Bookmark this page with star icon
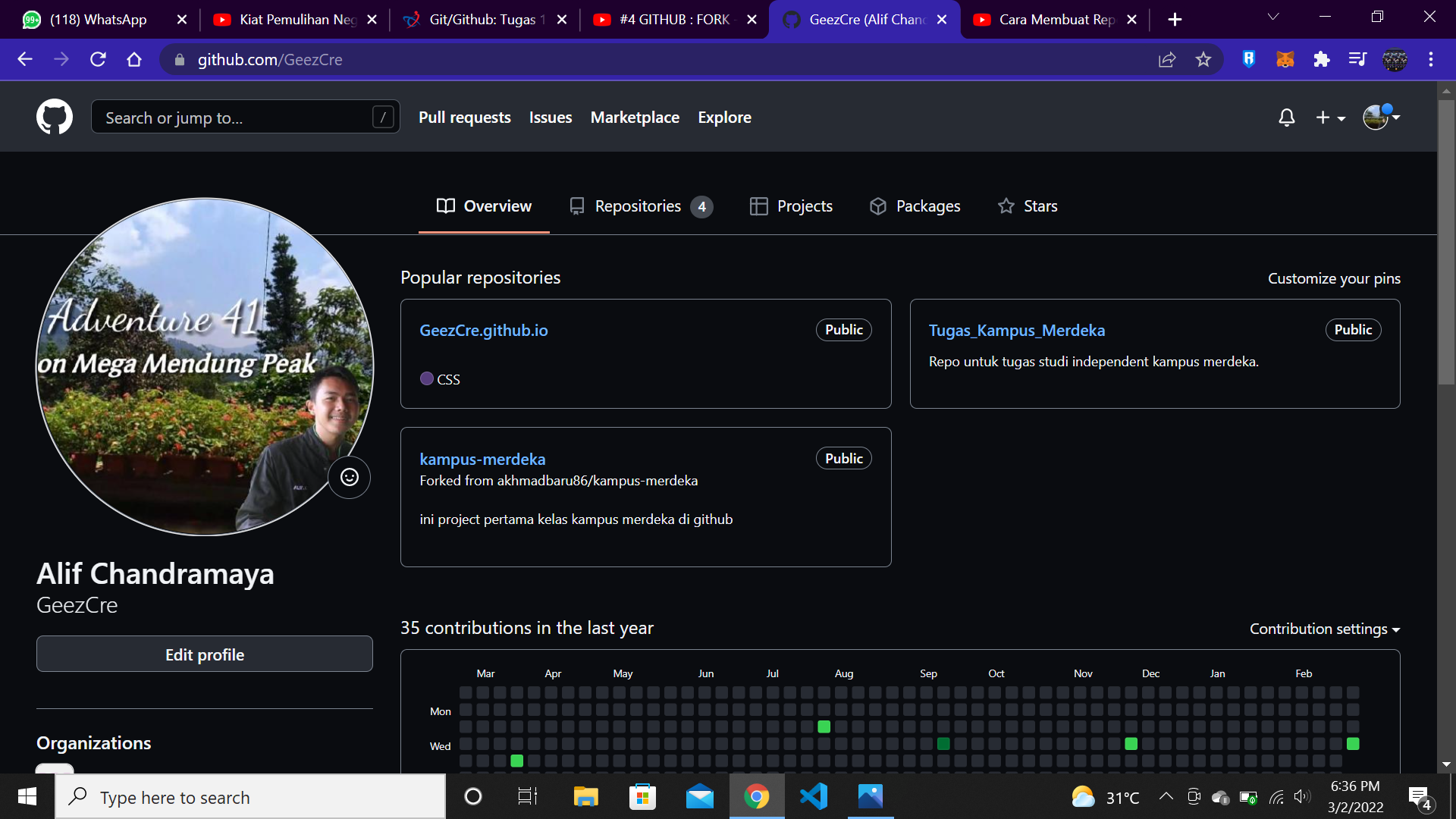Viewport: 1456px width, 819px height. tap(1203, 59)
